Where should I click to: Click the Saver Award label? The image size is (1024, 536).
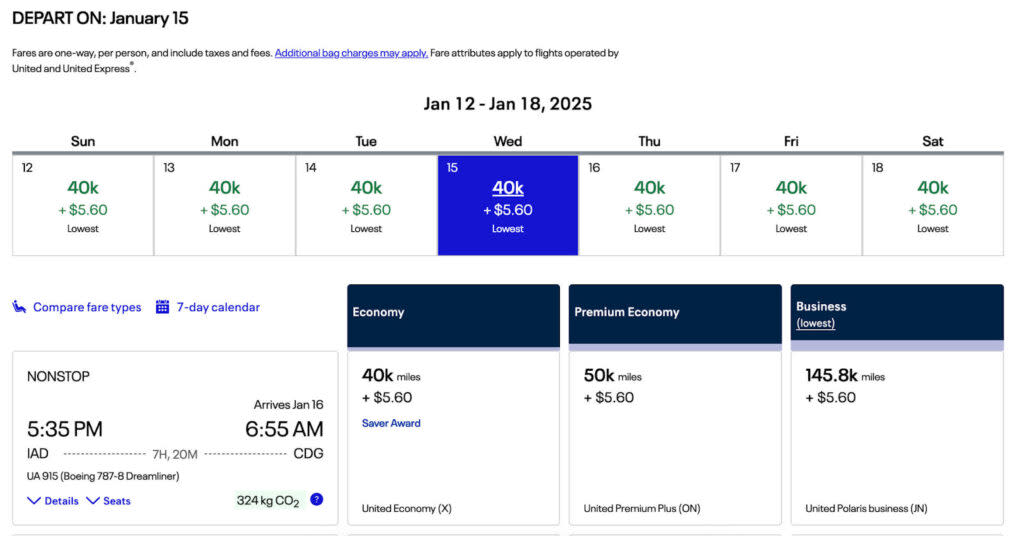coord(391,423)
